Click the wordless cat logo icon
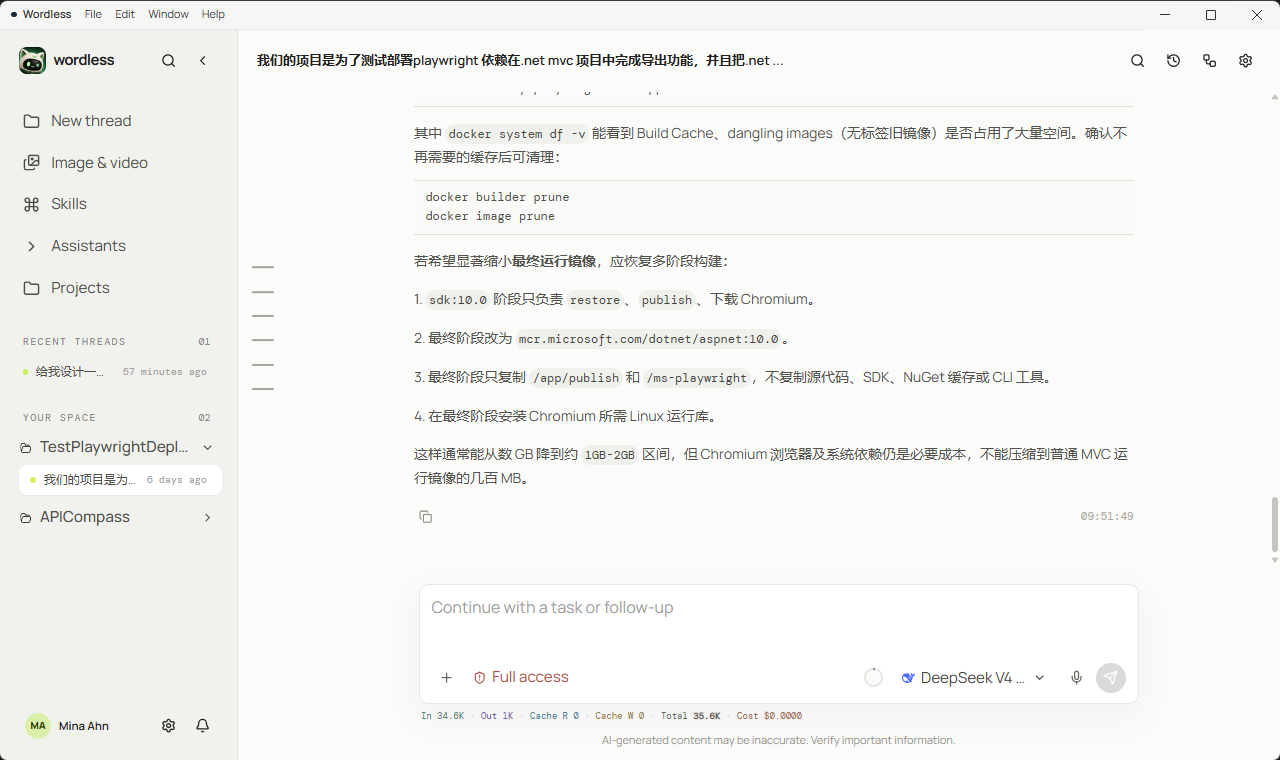This screenshot has width=1280, height=760. coord(32,60)
